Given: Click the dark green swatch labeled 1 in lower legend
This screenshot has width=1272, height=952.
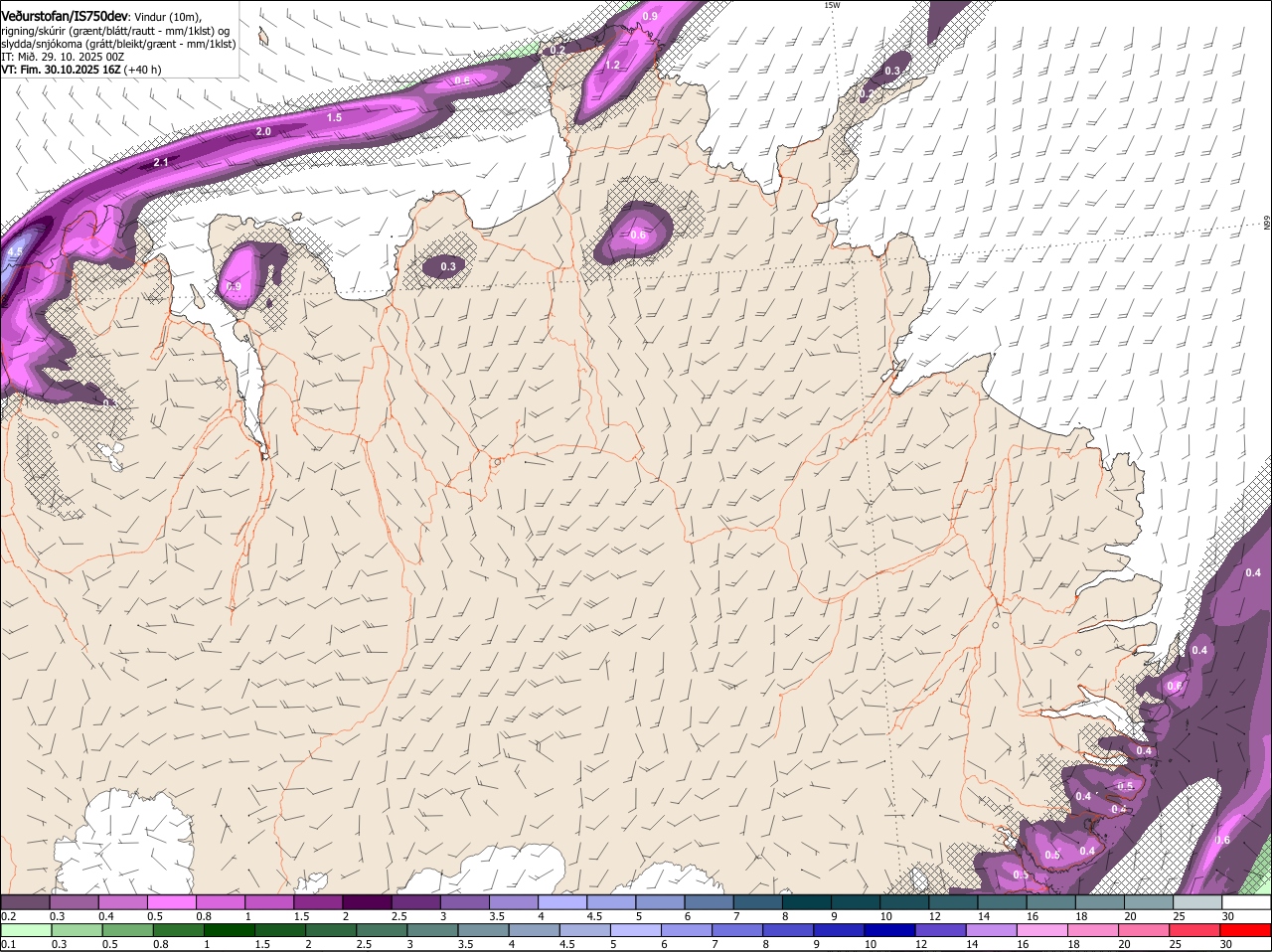Looking at the screenshot, I should pyautogui.click(x=230, y=930).
